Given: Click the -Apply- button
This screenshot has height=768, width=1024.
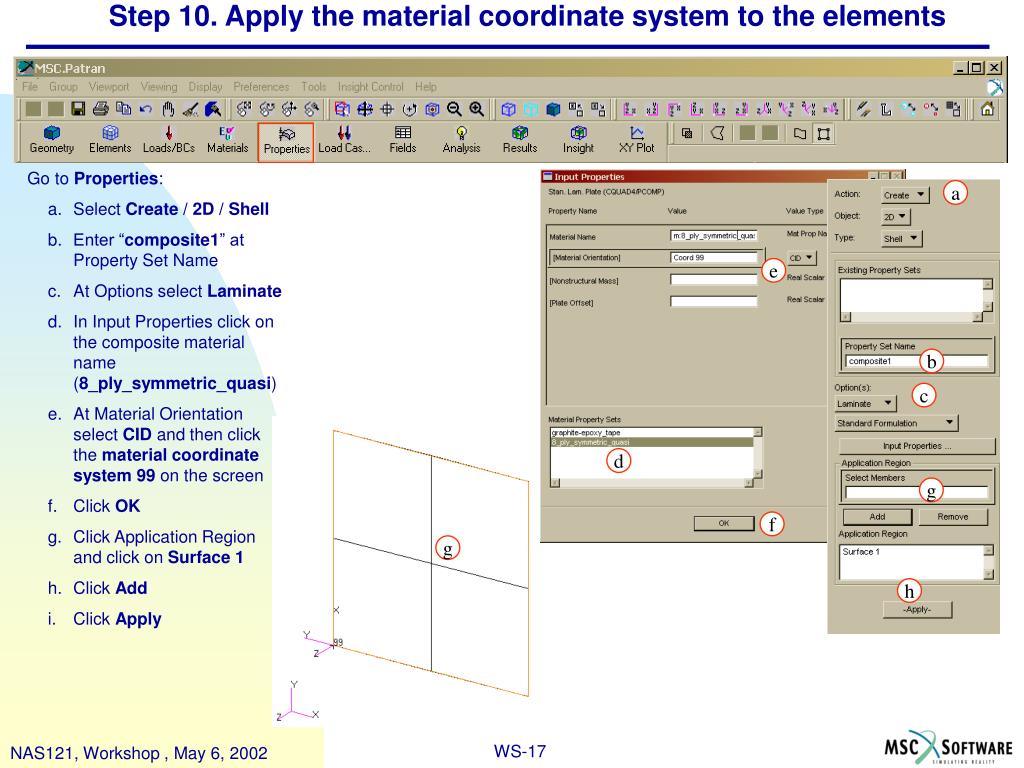Looking at the screenshot, I should (x=918, y=609).
